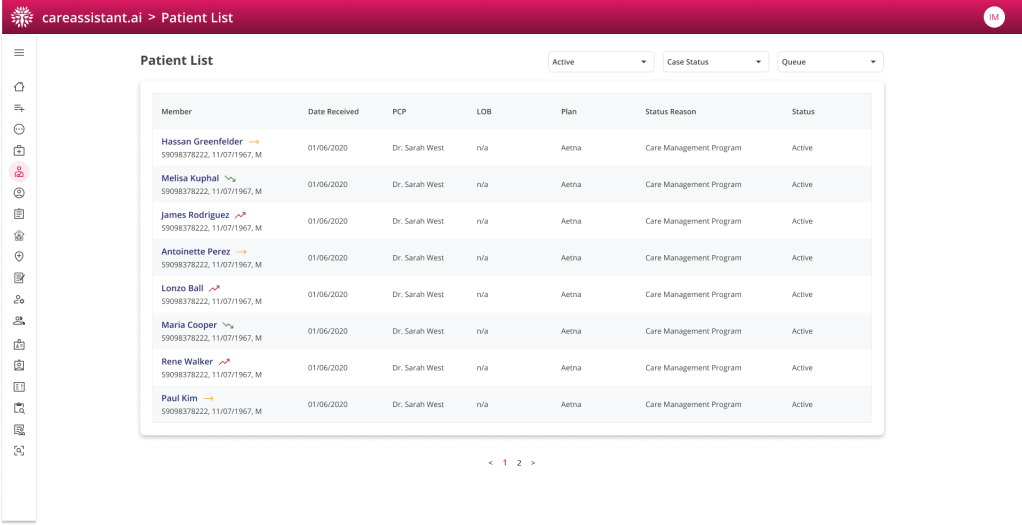Go to page 2 of patient list
This screenshot has height=525, width=1022.
point(519,463)
